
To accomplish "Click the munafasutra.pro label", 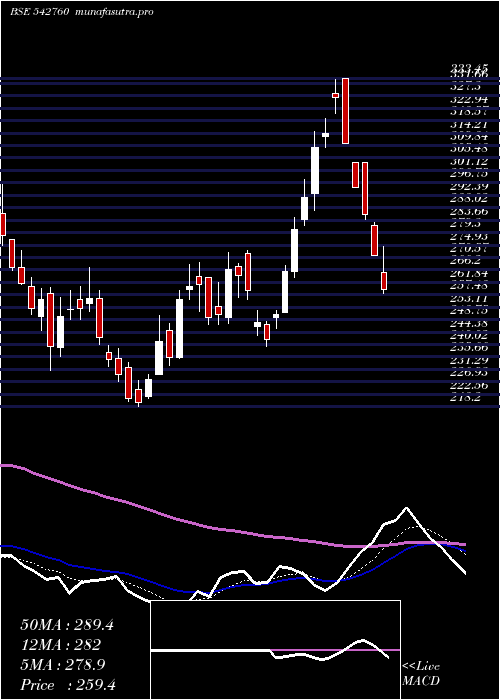I will coord(115,12).
